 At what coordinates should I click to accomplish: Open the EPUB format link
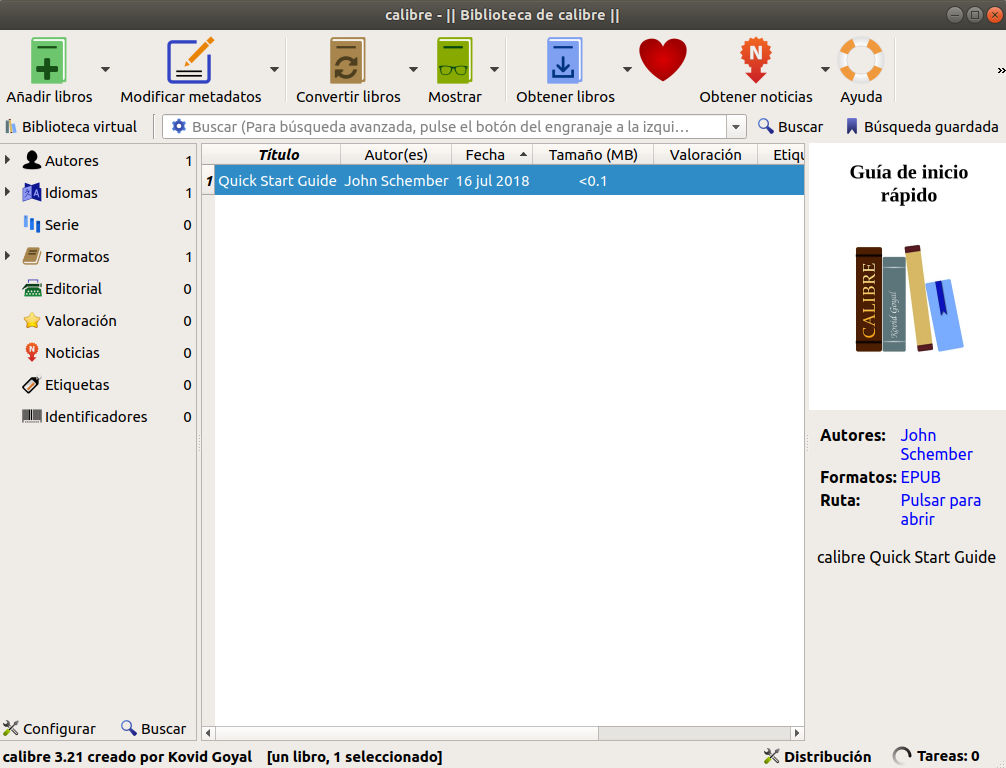pyautogui.click(x=920, y=477)
